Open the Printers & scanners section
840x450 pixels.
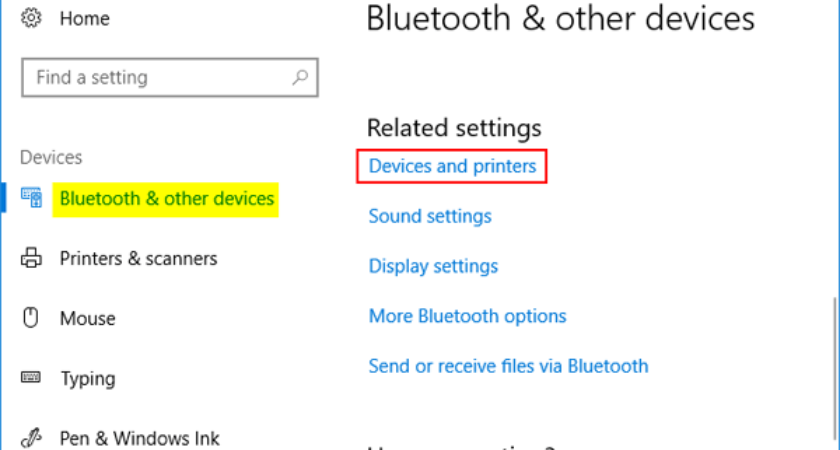pos(138,259)
